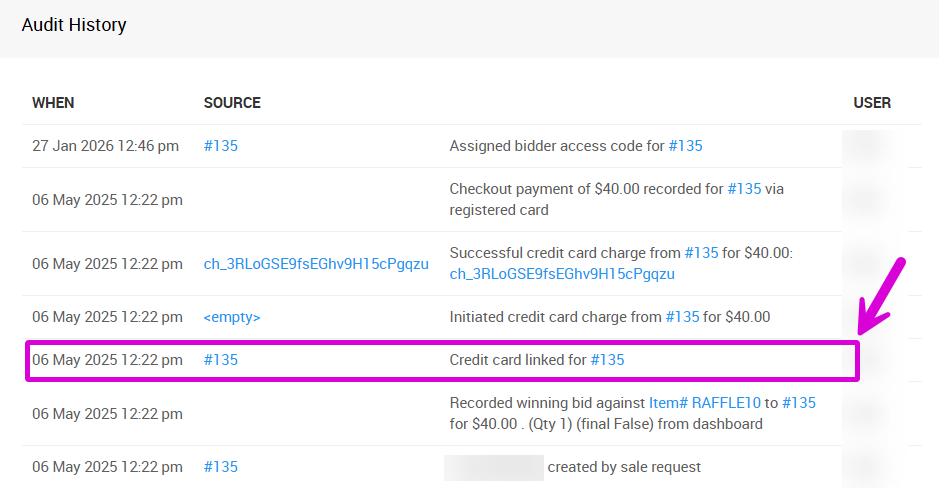
Task: Click the USER column header
Action: click(x=872, y=103)
